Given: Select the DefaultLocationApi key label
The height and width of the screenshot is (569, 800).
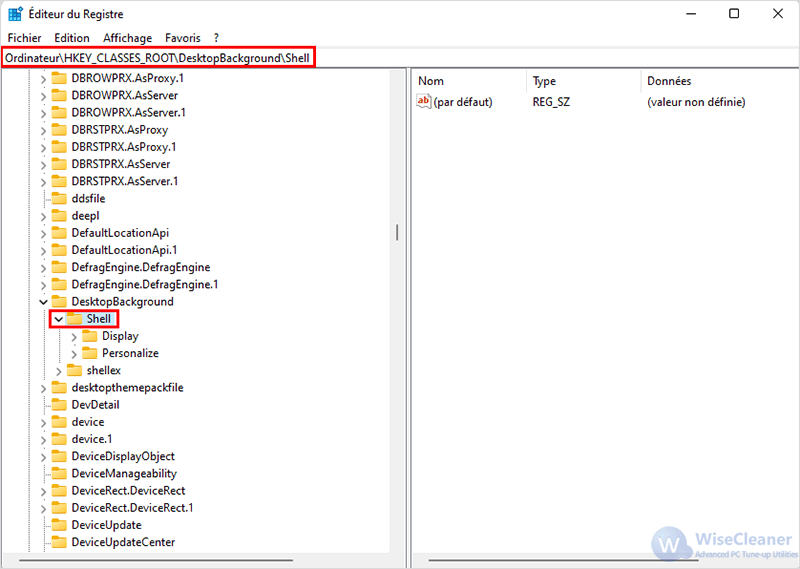Looking at the screenshot, I should [x=120, y=233].
